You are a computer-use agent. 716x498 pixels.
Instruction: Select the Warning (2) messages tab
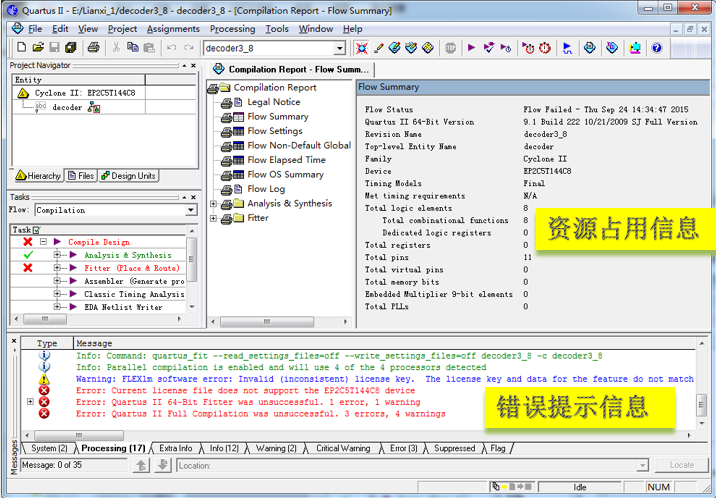point(276,448)
